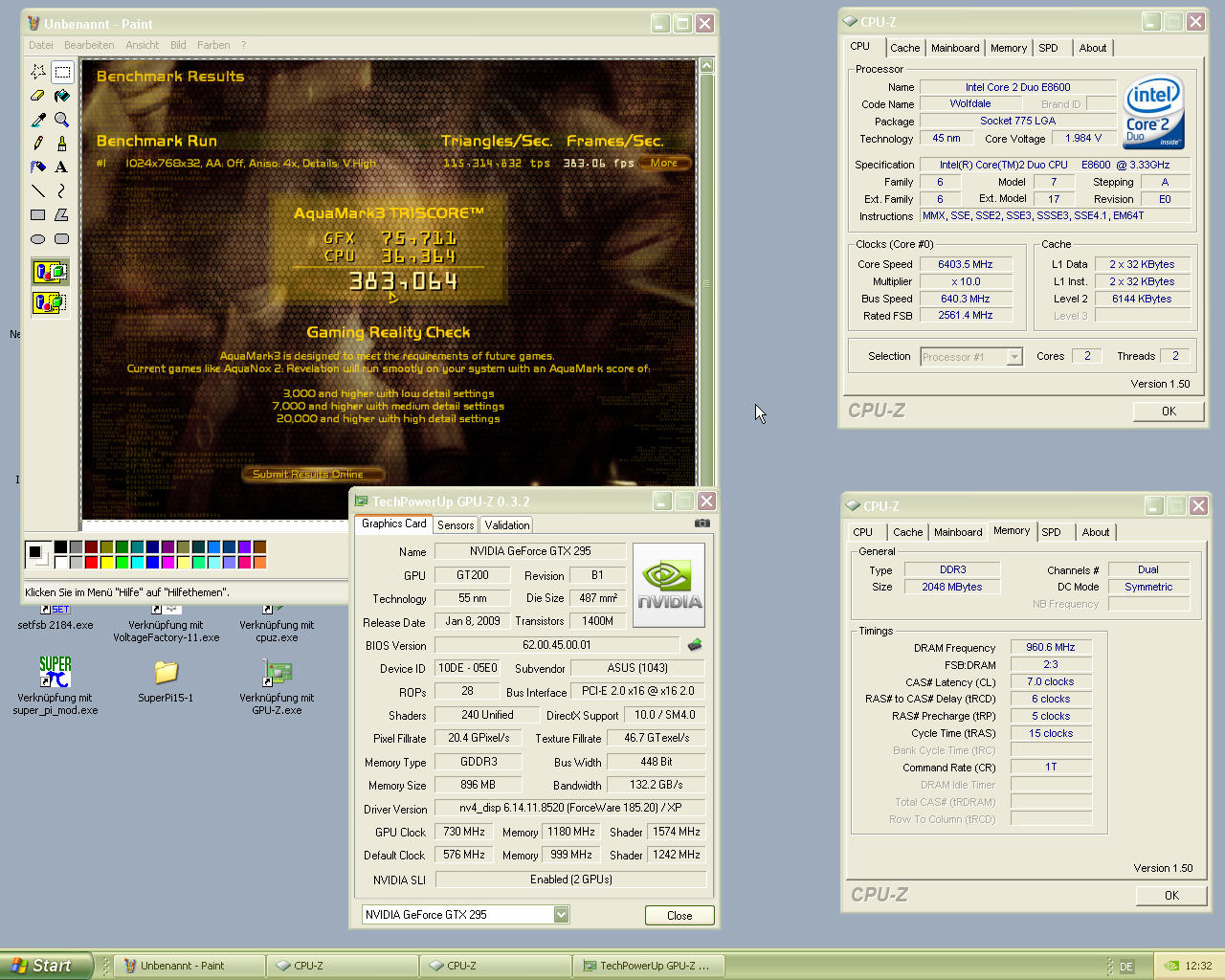Open the Windows Start menu
Screen dimensions: 1225x980
coord(45,966)
